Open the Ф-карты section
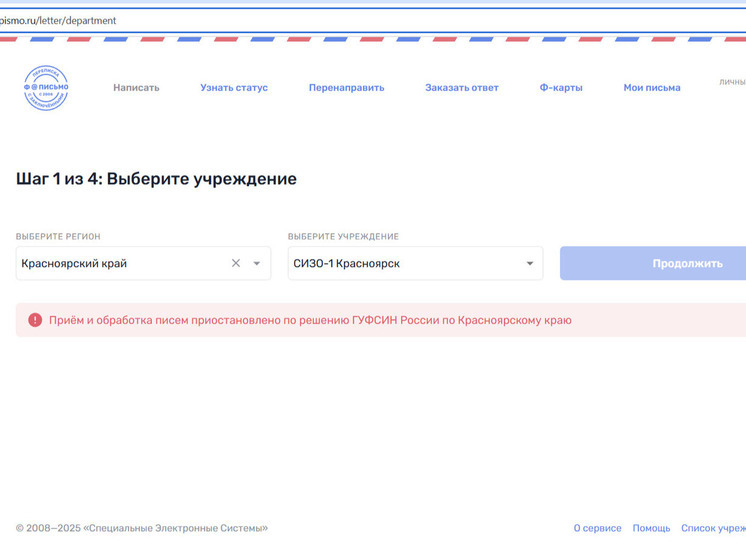 [561, 88]
